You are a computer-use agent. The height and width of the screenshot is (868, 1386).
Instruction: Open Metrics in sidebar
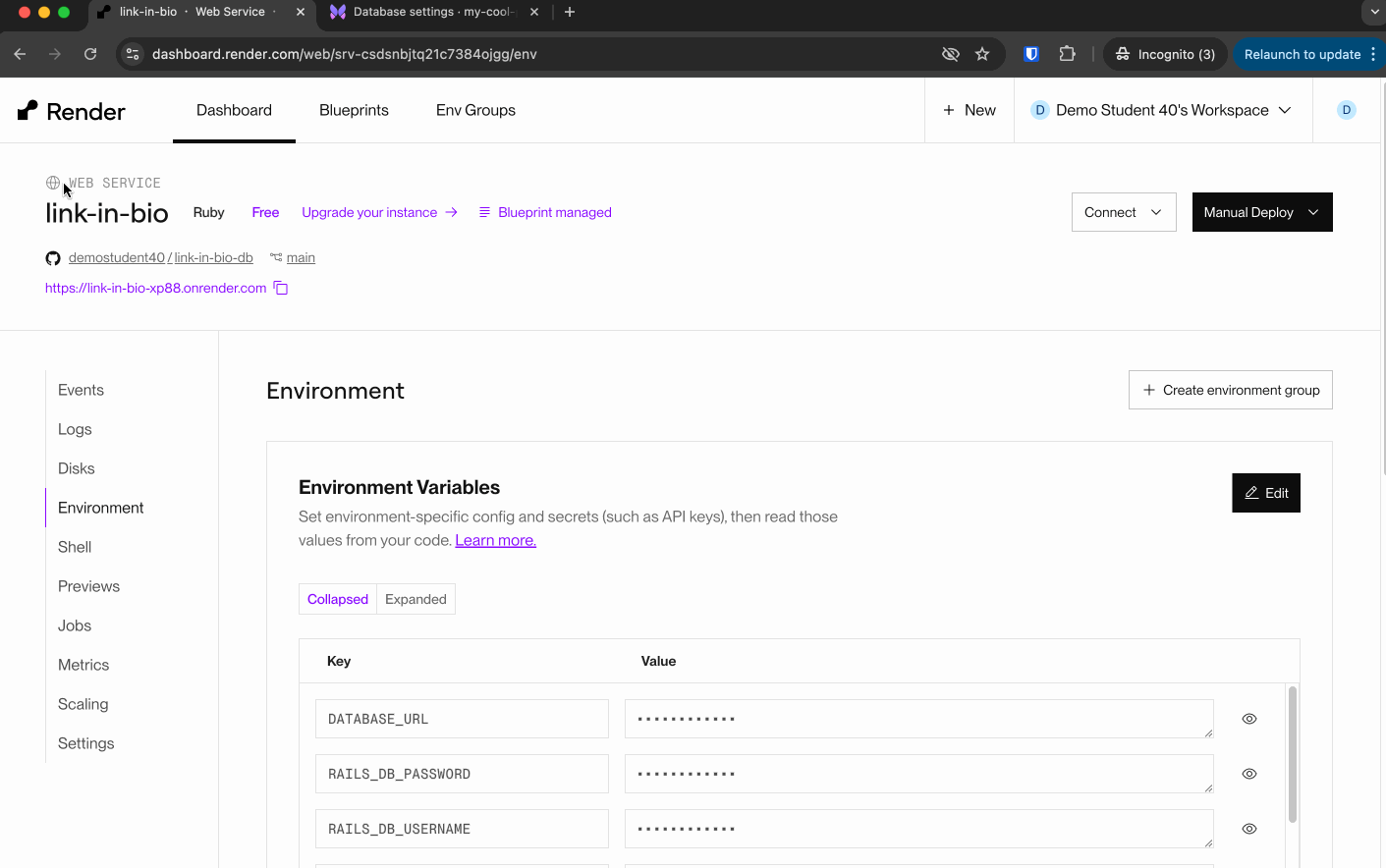click(83, 665)
